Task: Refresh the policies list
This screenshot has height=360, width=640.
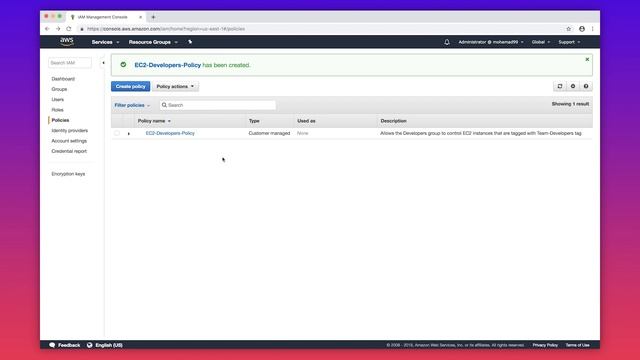Action: pyautogui.click(x=560, y=86)
